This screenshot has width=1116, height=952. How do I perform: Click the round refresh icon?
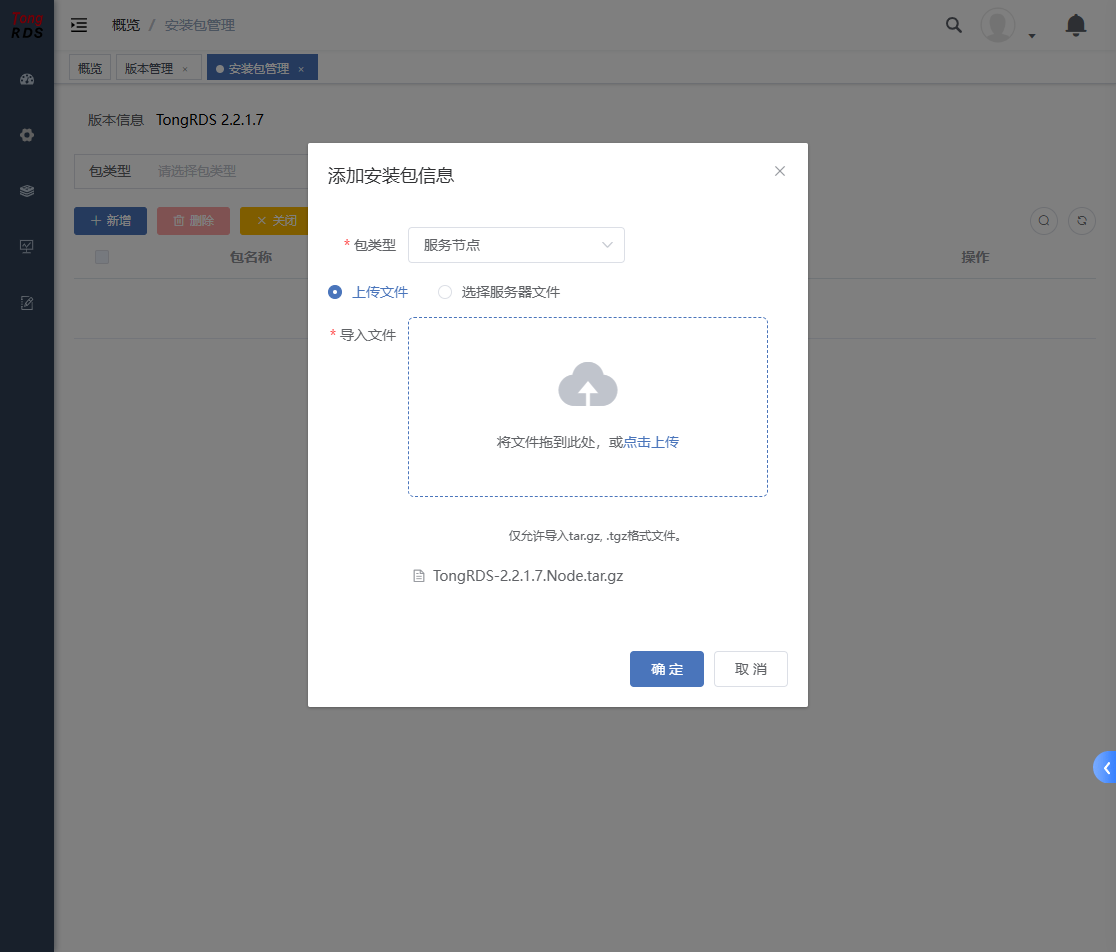pyautogui.click(x=1082, y=221)
